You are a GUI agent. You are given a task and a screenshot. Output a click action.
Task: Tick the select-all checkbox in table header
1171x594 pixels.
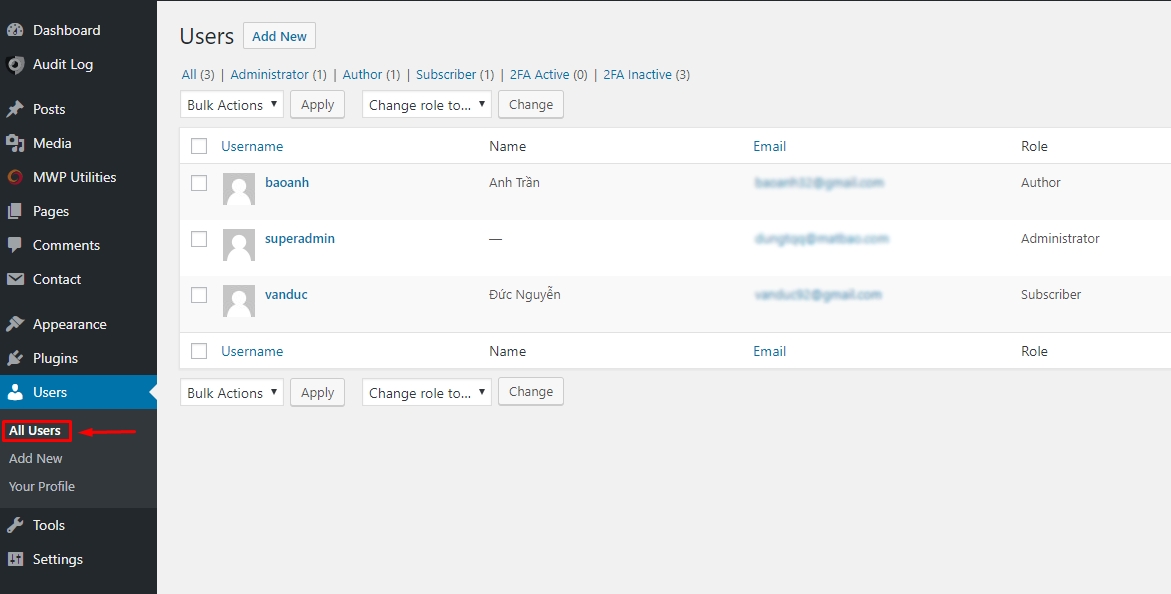point(199,146)
